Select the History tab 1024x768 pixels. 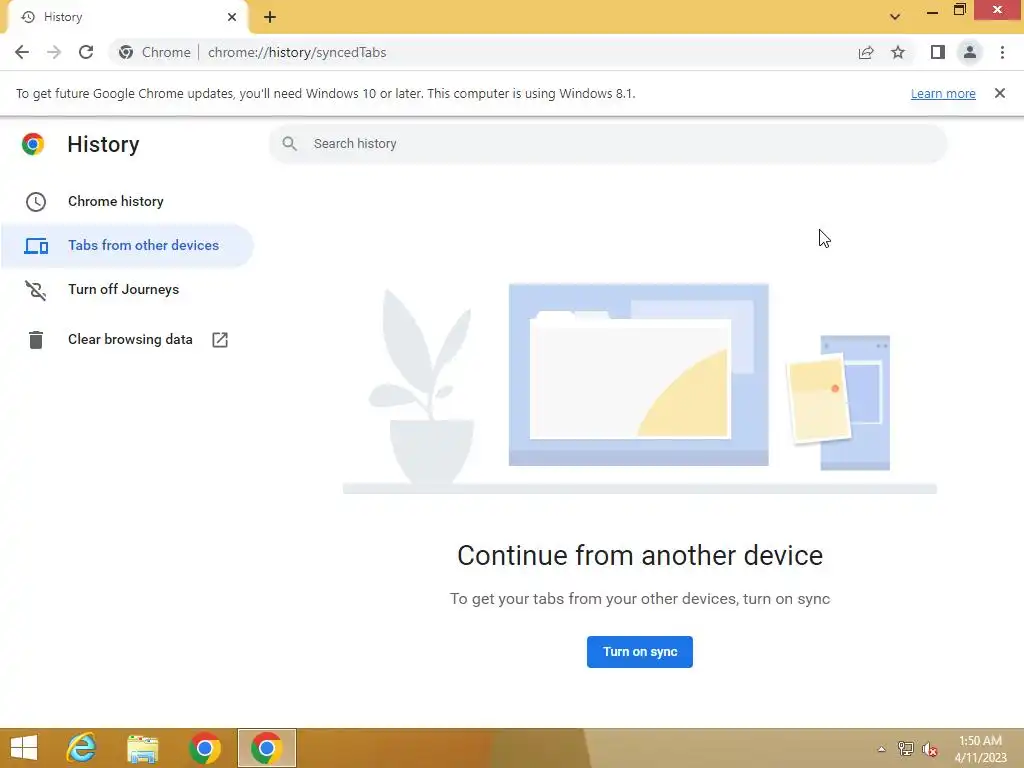(127, 17)
